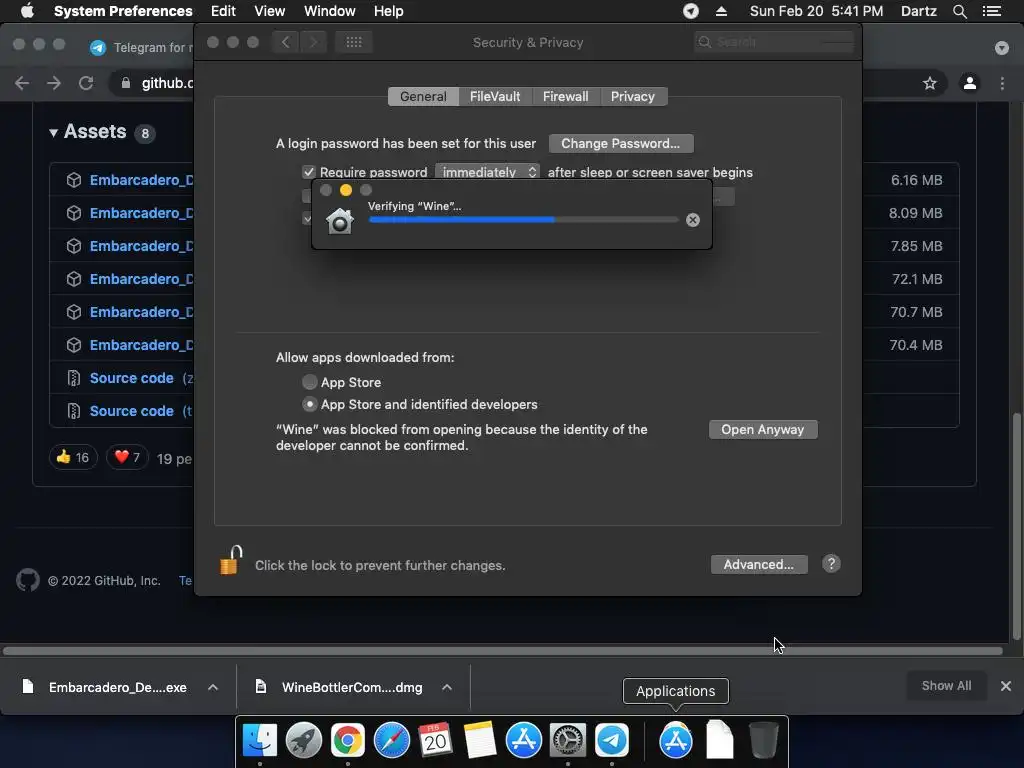Click the Verifying Wine progress bar

pos(524,220)
